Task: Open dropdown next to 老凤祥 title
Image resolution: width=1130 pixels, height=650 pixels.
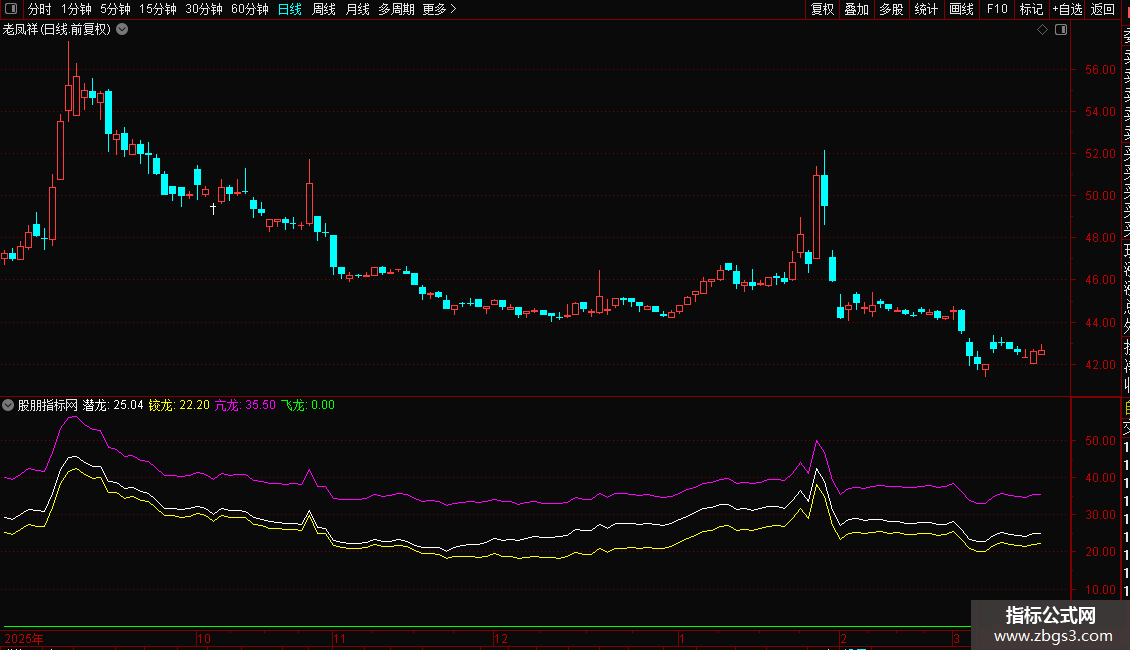Action: click(122, 30)
